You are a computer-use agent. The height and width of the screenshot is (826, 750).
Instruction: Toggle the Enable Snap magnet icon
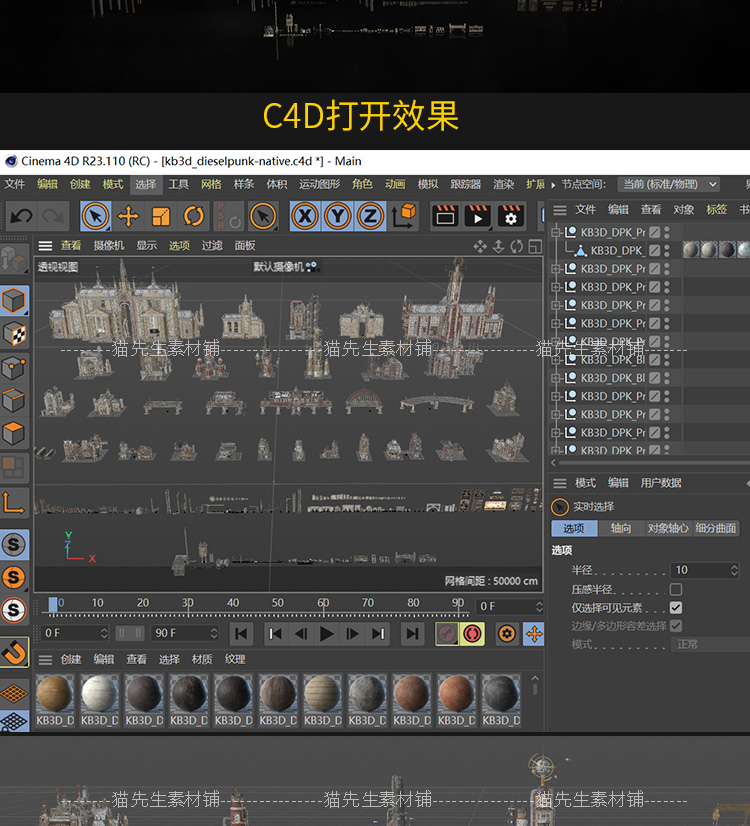(x=14, y=652)
